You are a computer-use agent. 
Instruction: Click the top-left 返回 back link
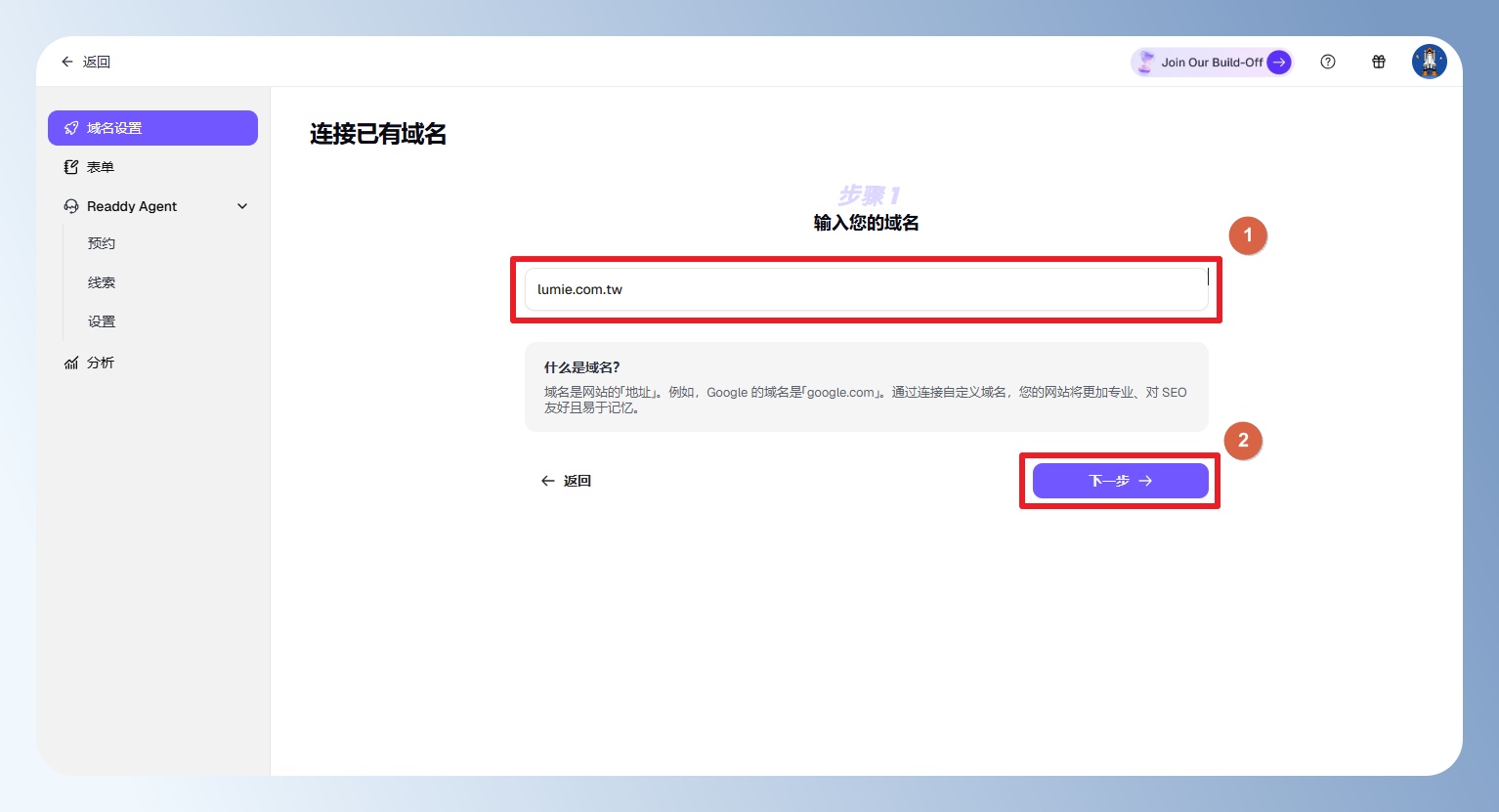click(86, 62)
